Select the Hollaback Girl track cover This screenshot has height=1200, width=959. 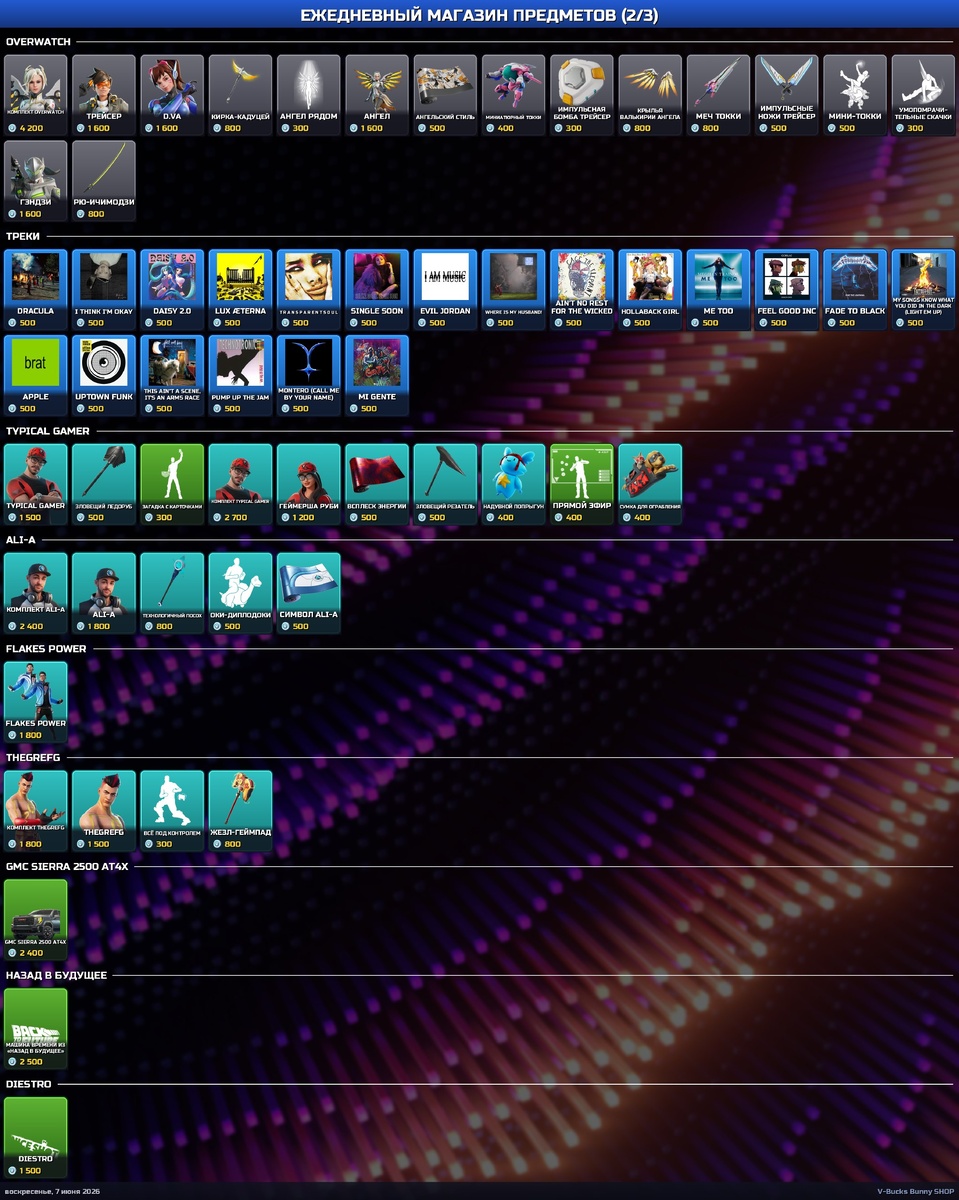(650, 290)
